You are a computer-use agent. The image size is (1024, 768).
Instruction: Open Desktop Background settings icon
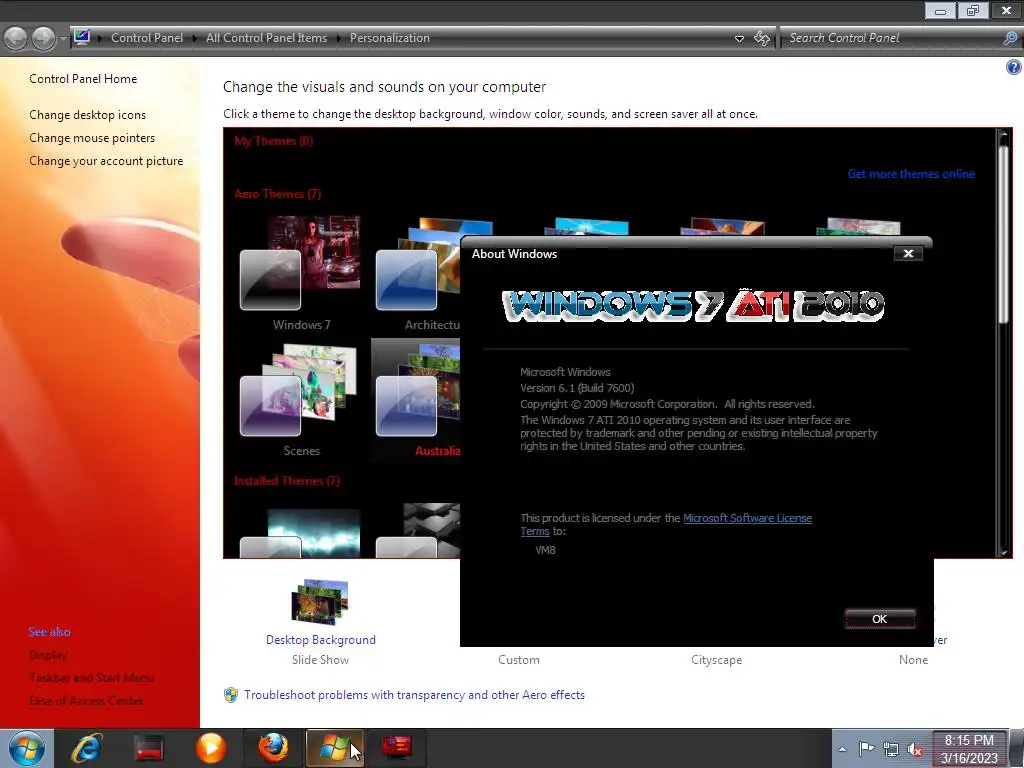(320, 602)
